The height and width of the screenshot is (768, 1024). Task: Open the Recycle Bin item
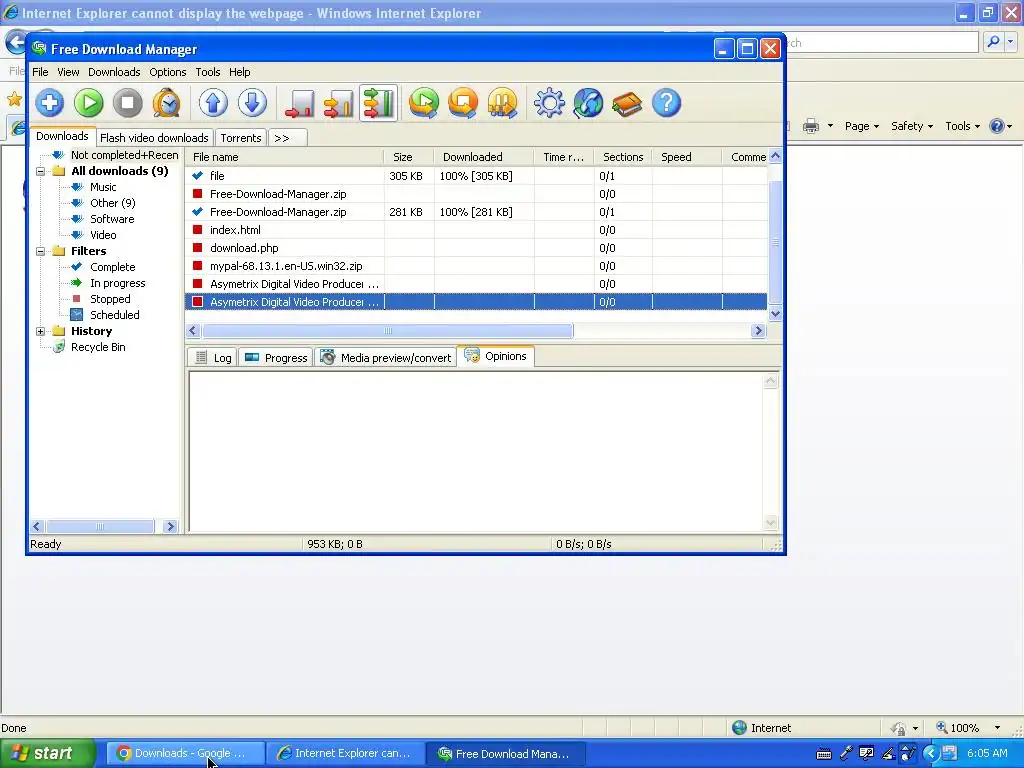click(98, 347)
